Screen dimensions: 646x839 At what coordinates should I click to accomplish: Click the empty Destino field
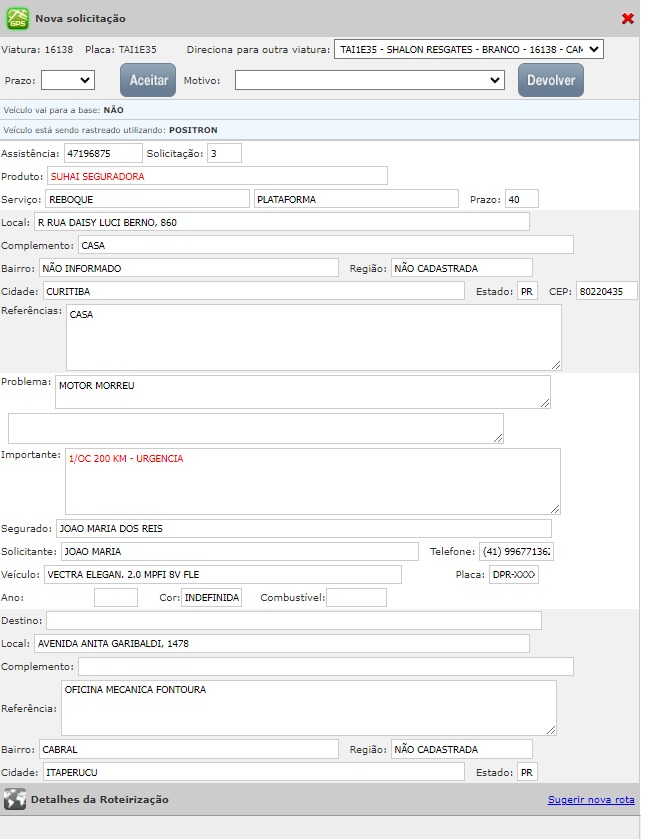pos(293,621)
